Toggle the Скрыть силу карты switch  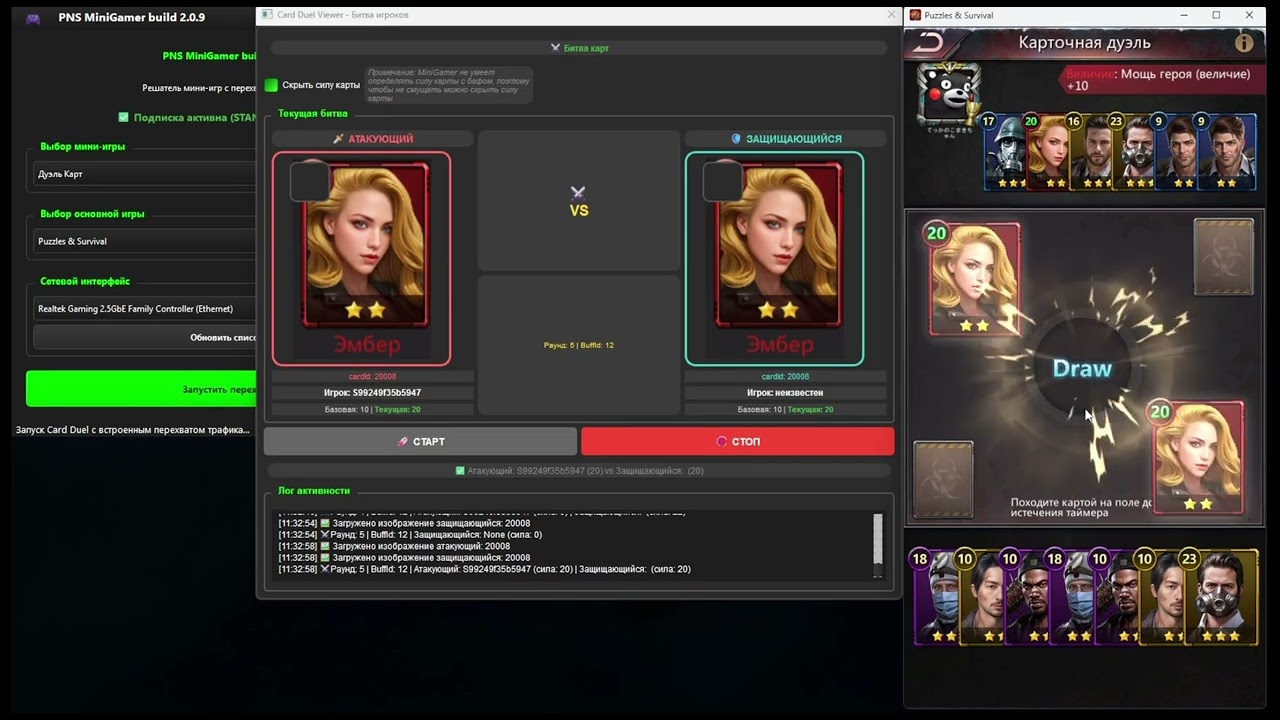[271, 85]
